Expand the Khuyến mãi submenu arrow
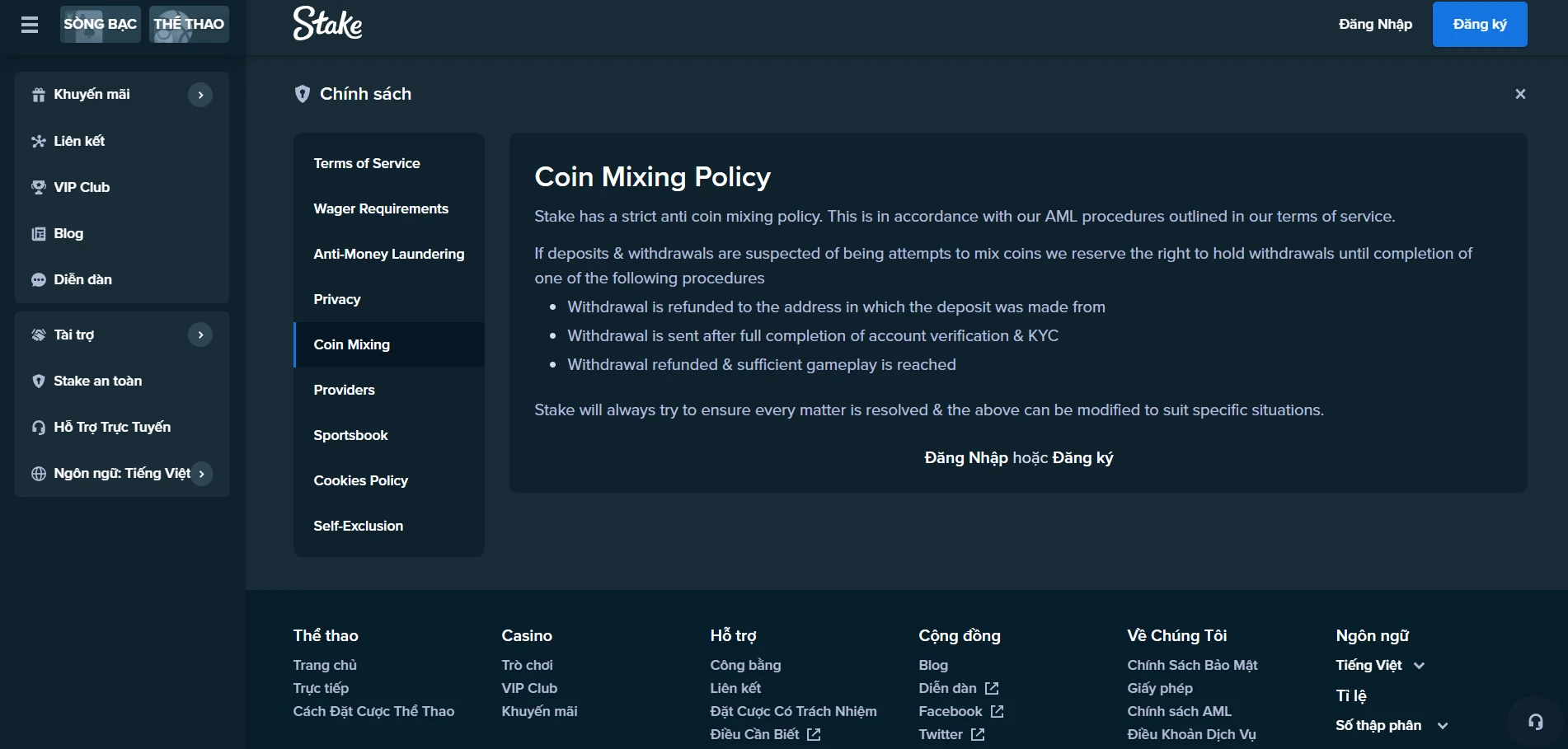The width and height of the screenshot is (1568, 749). [200, 95]
